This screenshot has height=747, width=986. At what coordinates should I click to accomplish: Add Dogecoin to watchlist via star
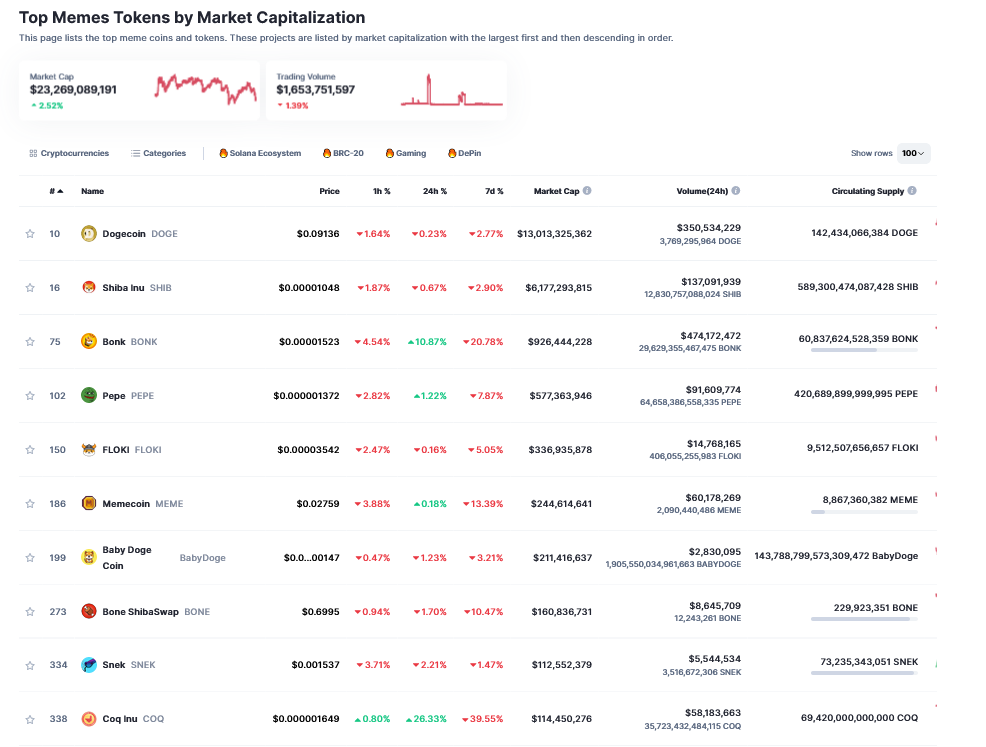30,233
